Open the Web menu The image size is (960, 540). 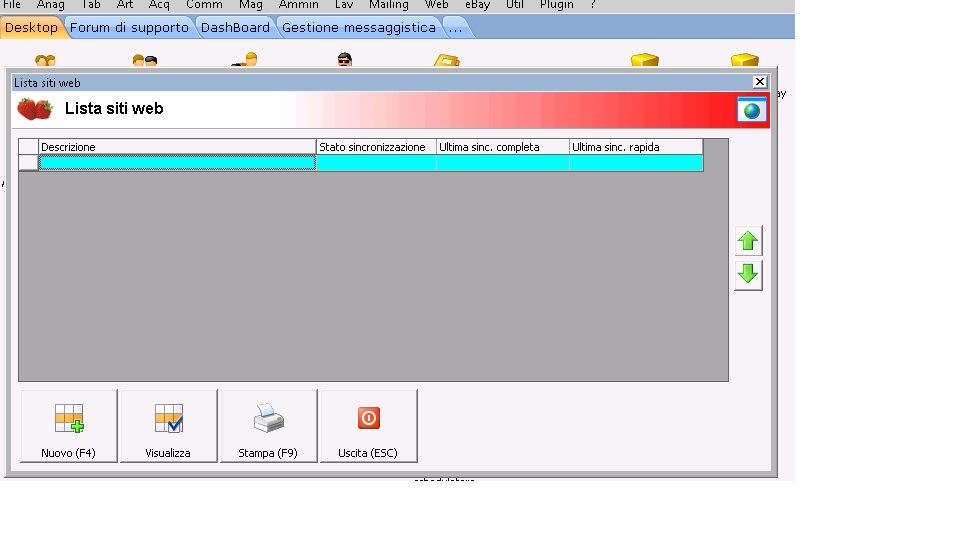coord(437,5)
